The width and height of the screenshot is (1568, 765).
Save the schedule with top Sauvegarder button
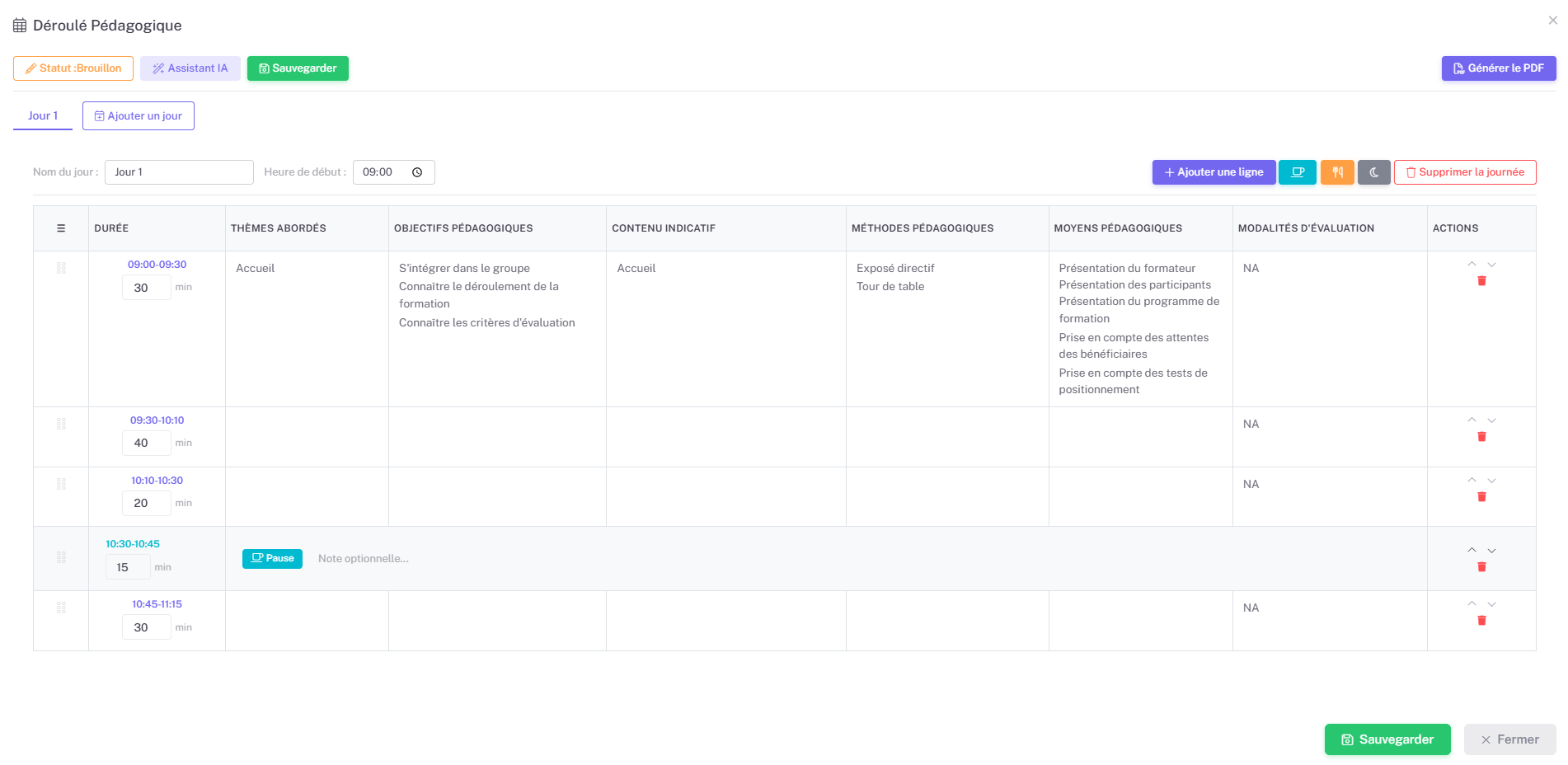pos(298,68)
